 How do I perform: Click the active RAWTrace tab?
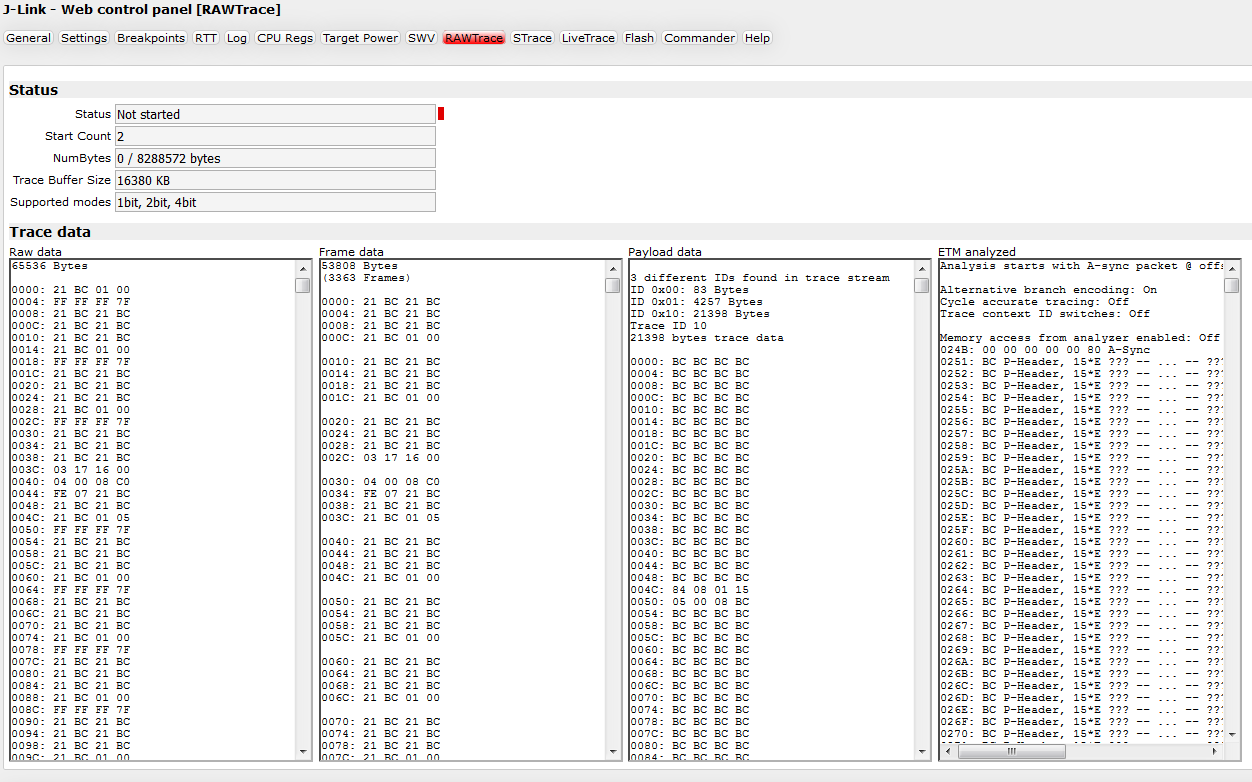coord(474,38)
